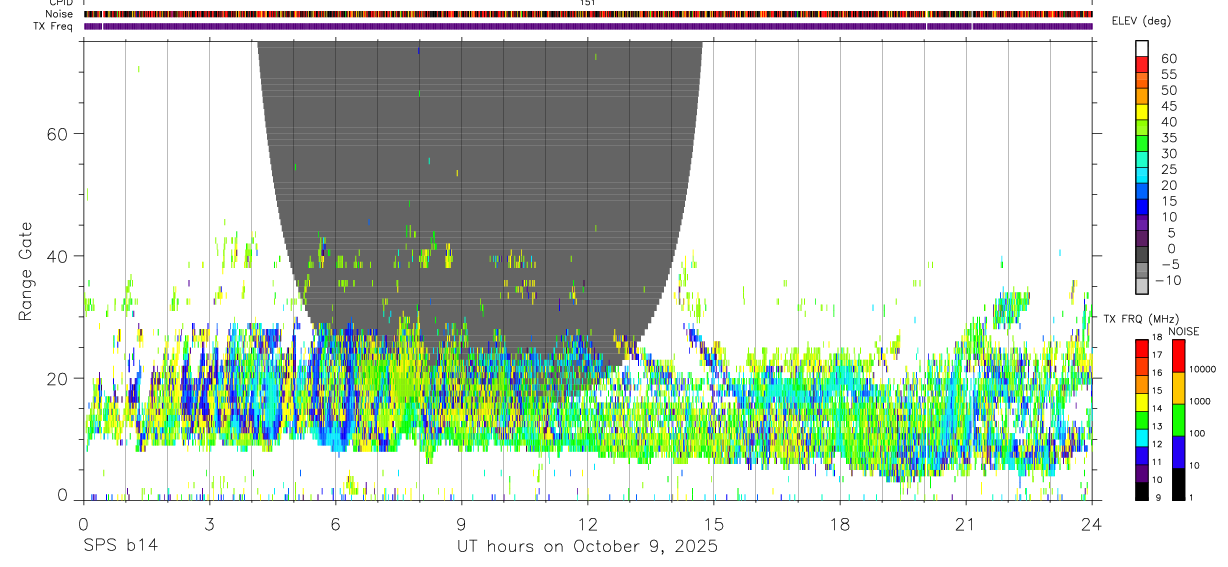1228x567 pixels.
Task: Click the purple TX Freq strip above plot
Action: (588, 26)
